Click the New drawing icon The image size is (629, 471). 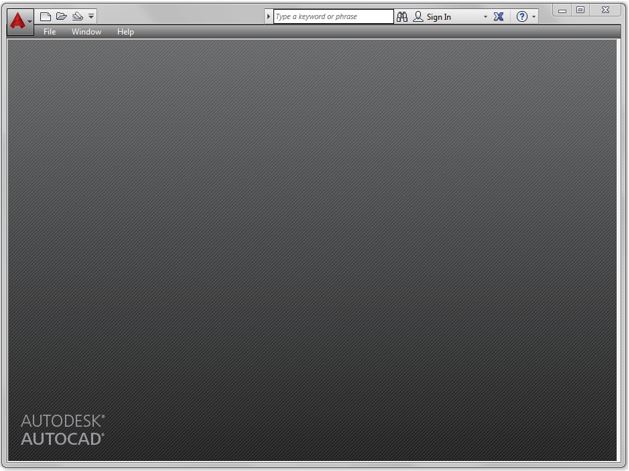click(x=45, y=17)
